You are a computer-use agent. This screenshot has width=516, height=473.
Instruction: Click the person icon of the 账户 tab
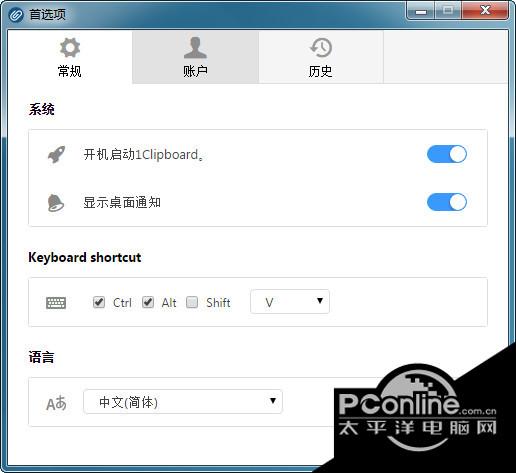195,47
